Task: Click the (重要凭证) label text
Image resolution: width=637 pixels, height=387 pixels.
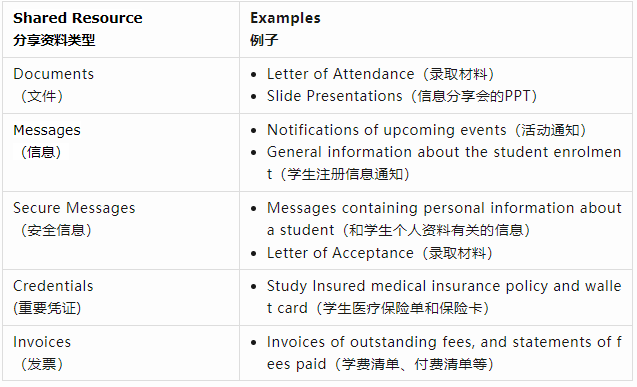Action: (47, 308)
